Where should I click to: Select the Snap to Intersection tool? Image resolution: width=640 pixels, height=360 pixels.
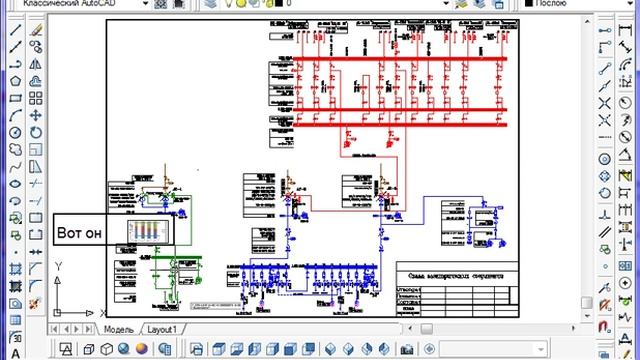click(x=605, y=103)
